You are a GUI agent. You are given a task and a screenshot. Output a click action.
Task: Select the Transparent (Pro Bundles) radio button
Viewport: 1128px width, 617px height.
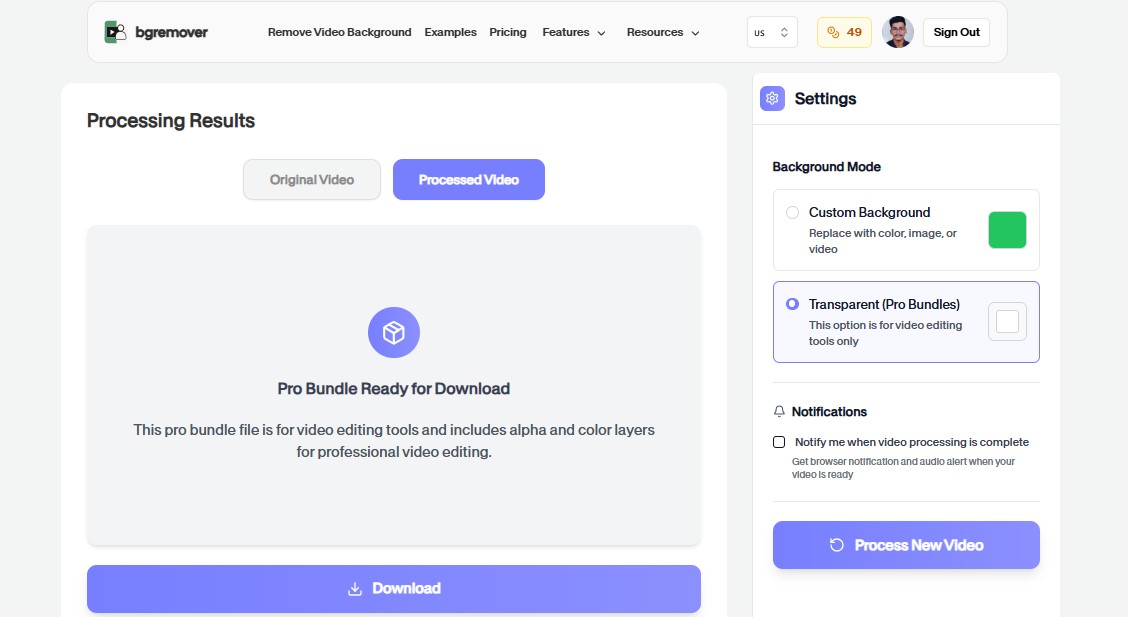tap(792, 304)
